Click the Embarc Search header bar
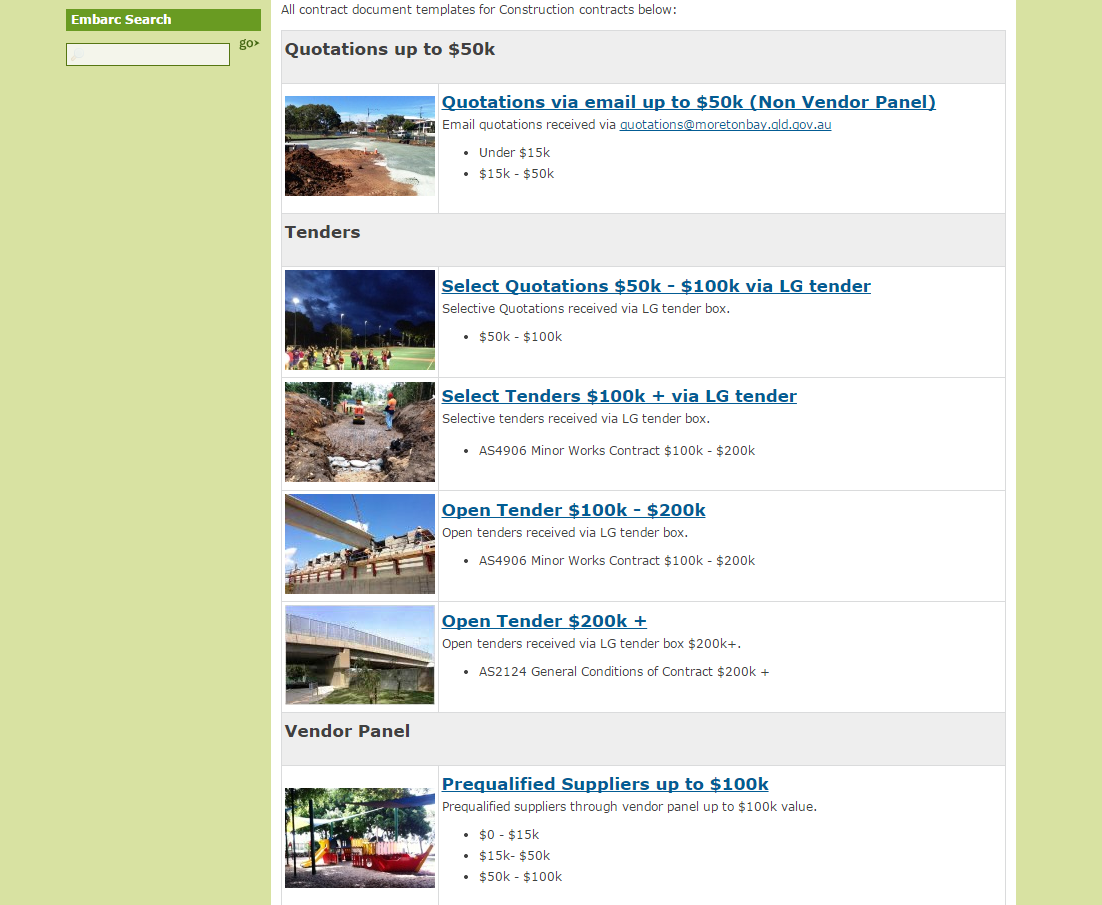Viewport: 1102px width, 905px height. coord(163,20)
